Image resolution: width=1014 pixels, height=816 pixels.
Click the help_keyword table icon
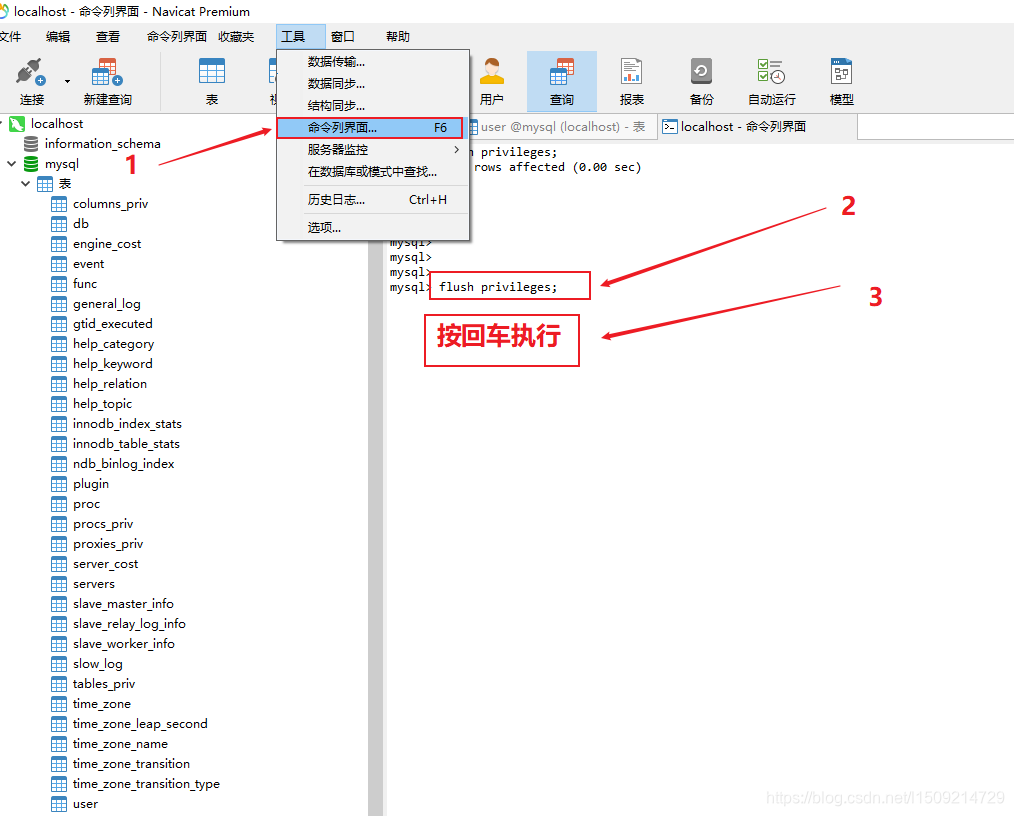click(x=59, y=364)
